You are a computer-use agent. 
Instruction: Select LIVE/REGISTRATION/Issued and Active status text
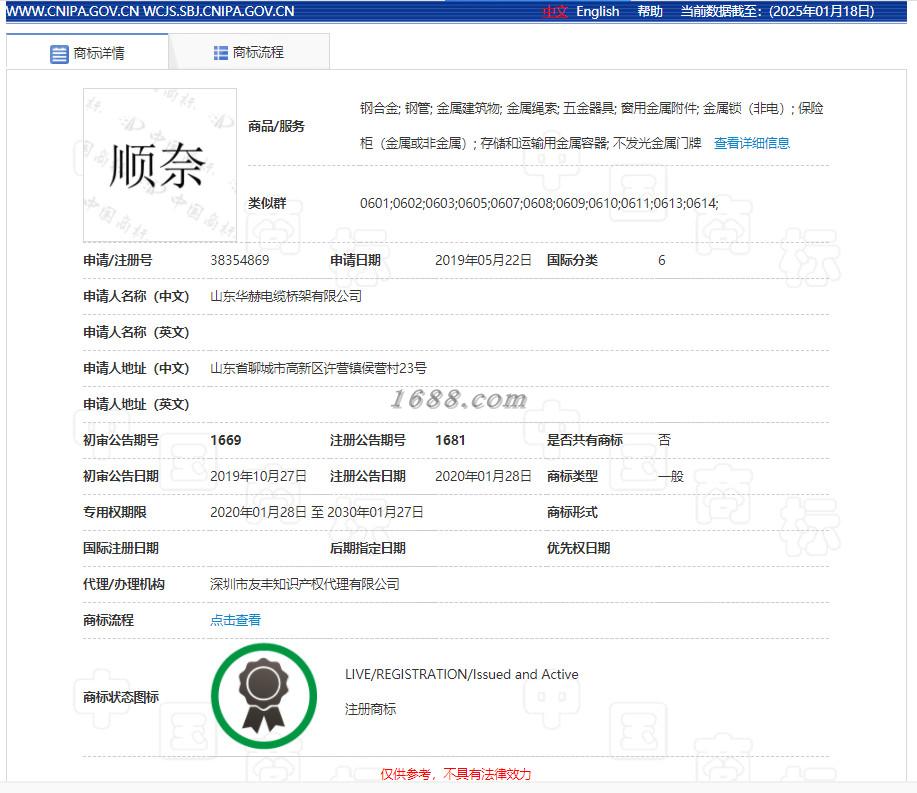(x=461, y=674)
